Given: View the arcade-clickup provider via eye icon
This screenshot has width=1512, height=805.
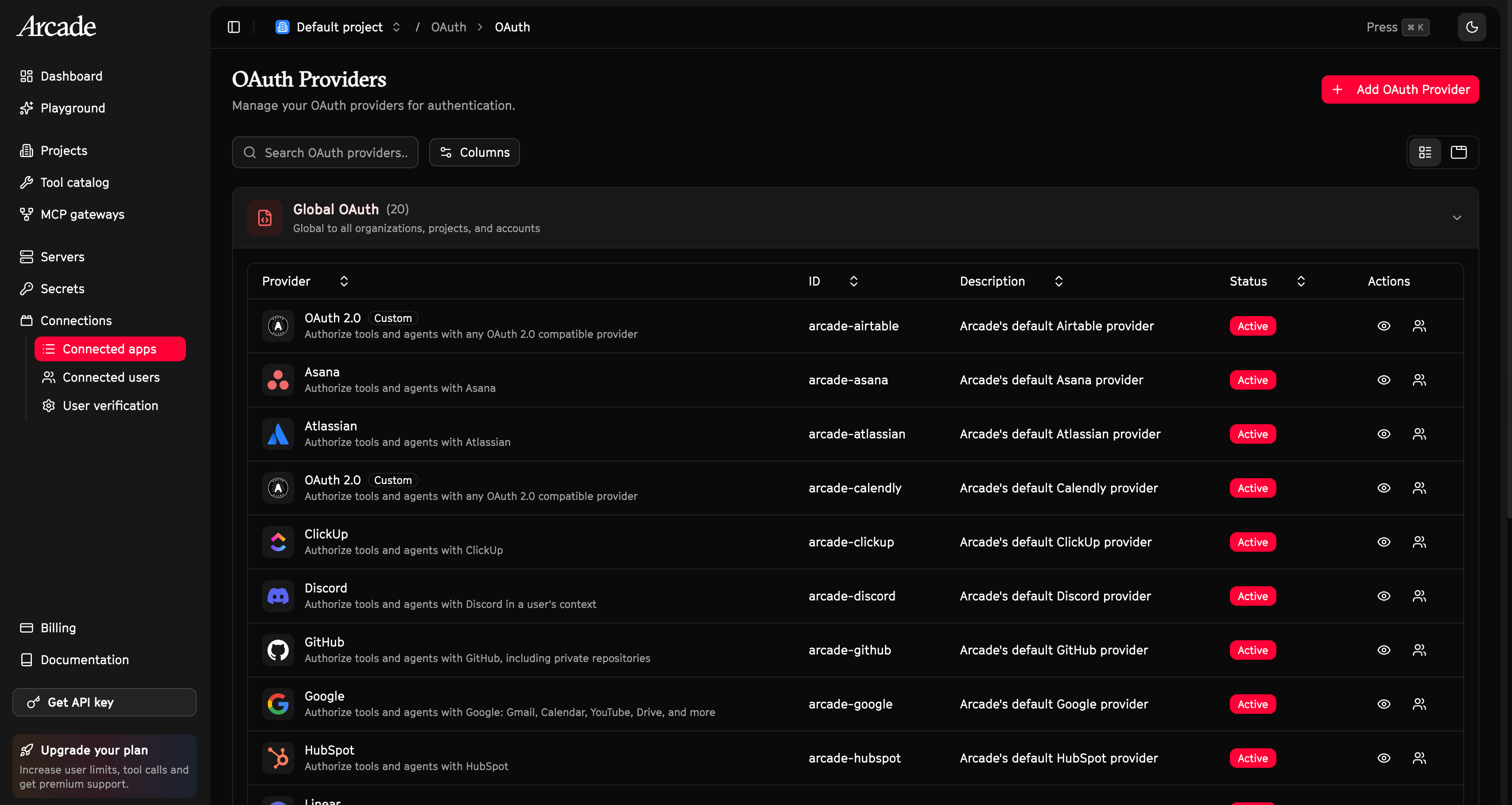Looking at the screenshot, I should 1384,542.
